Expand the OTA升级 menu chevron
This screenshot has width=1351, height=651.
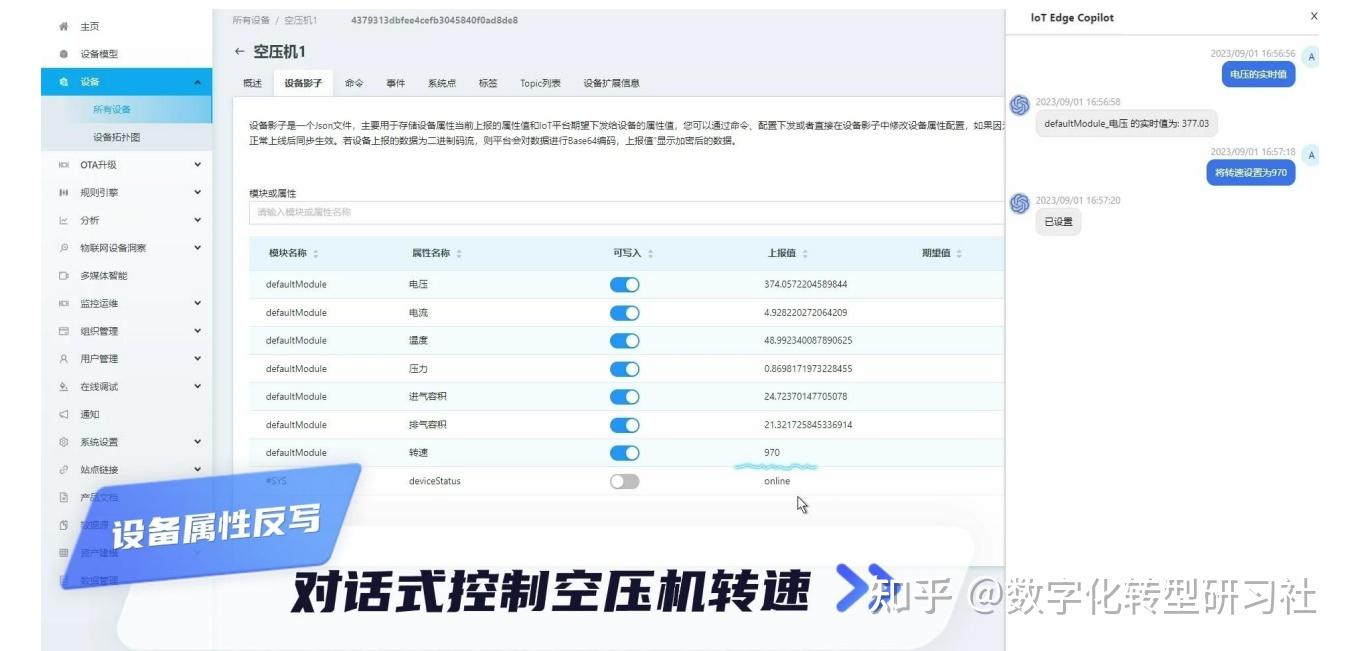click(x=198, y=165)
